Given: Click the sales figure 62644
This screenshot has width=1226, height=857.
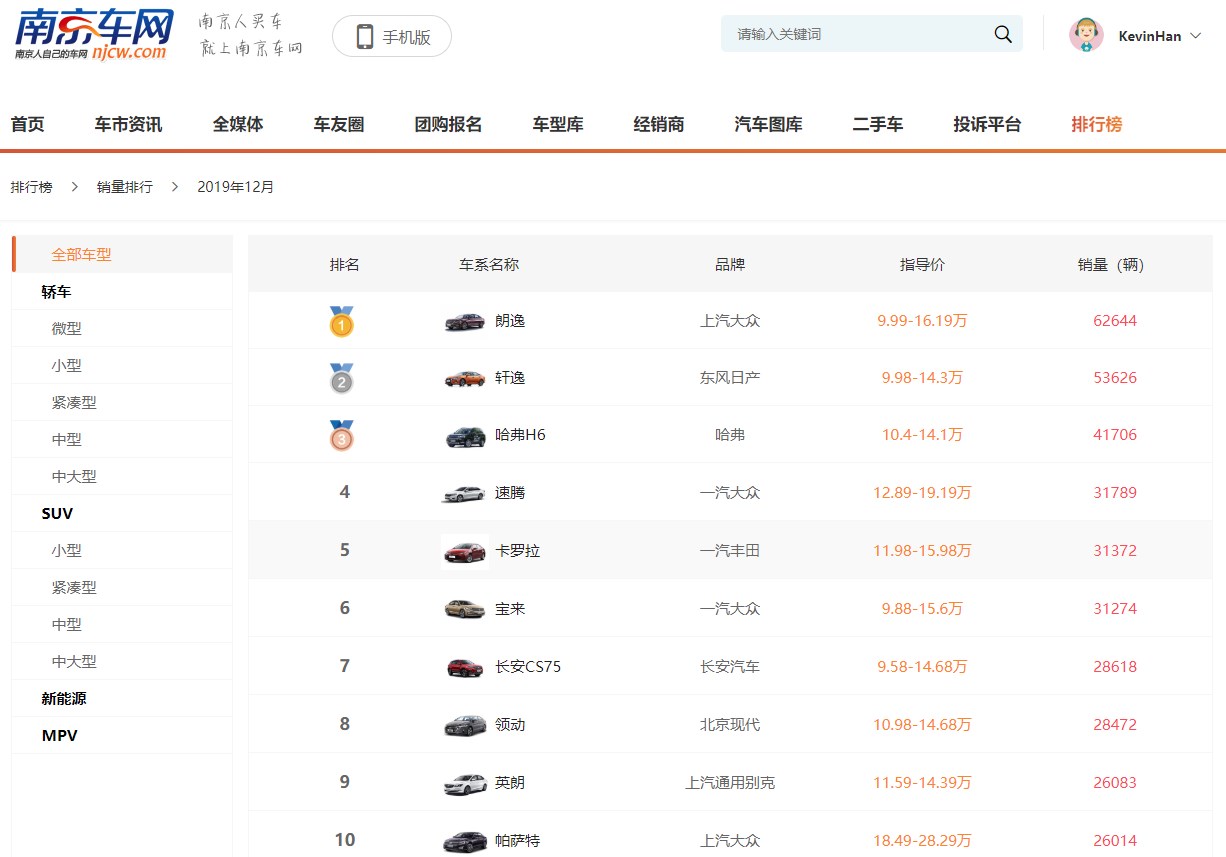Looking at the screenshot, I should [1115, 321].
